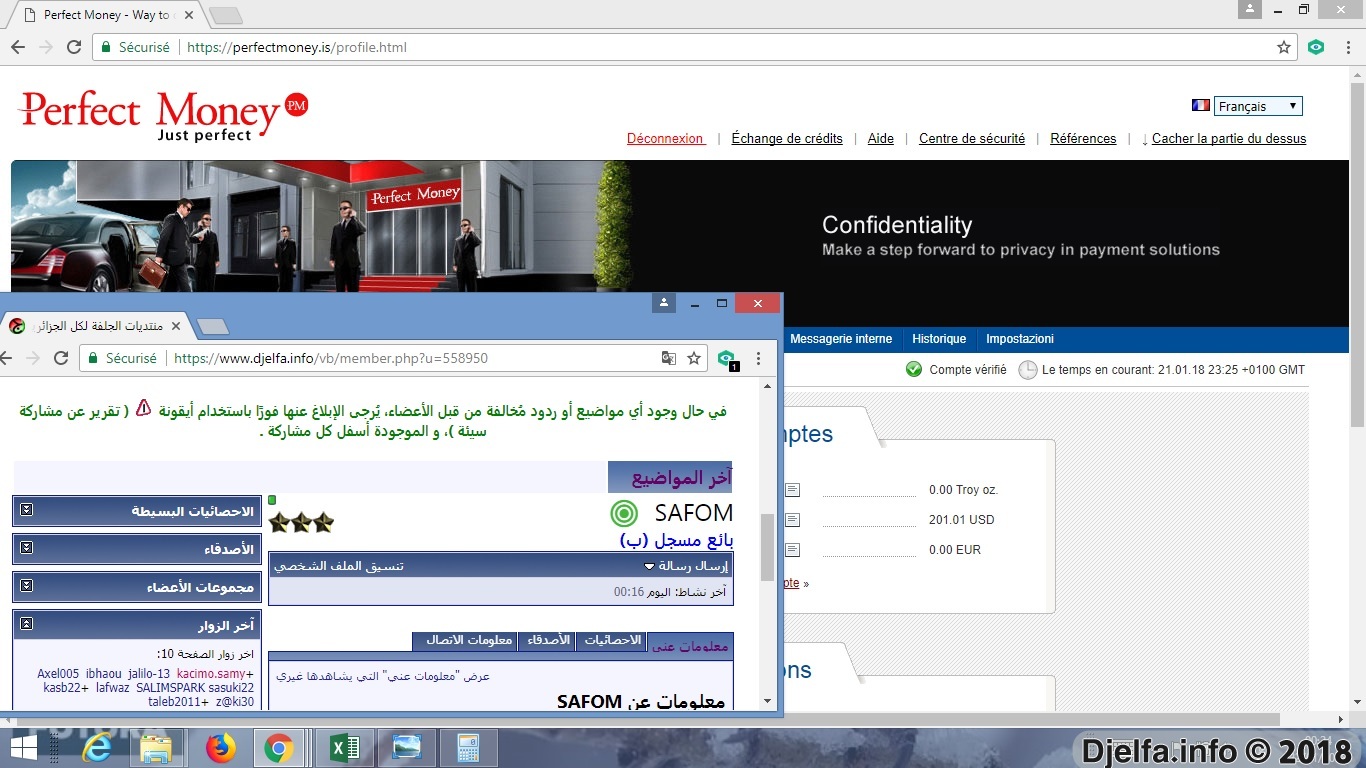Click the clock icon beside current time

click(x=1028, y=370)
